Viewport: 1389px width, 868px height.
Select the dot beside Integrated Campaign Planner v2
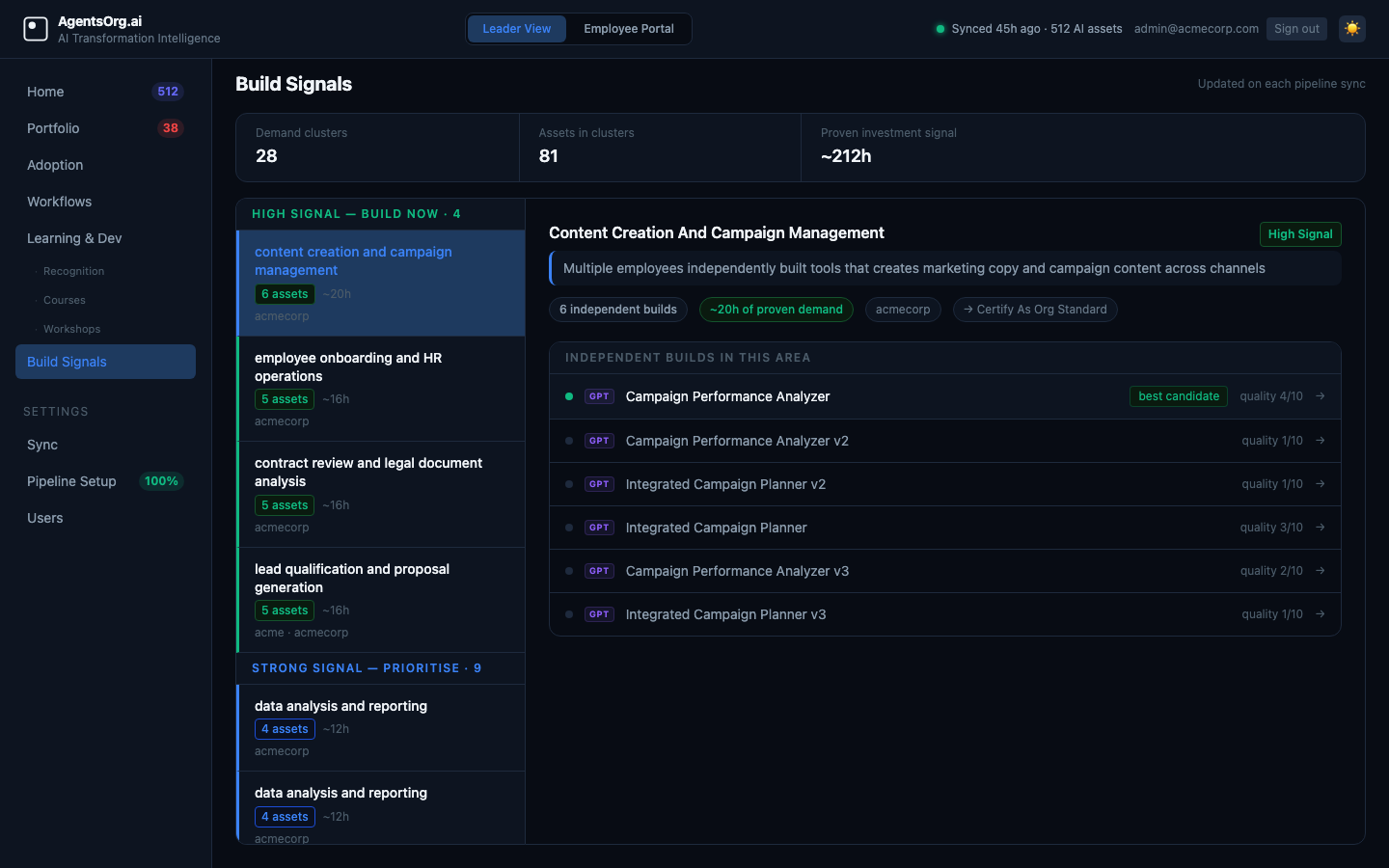[569, 483]
